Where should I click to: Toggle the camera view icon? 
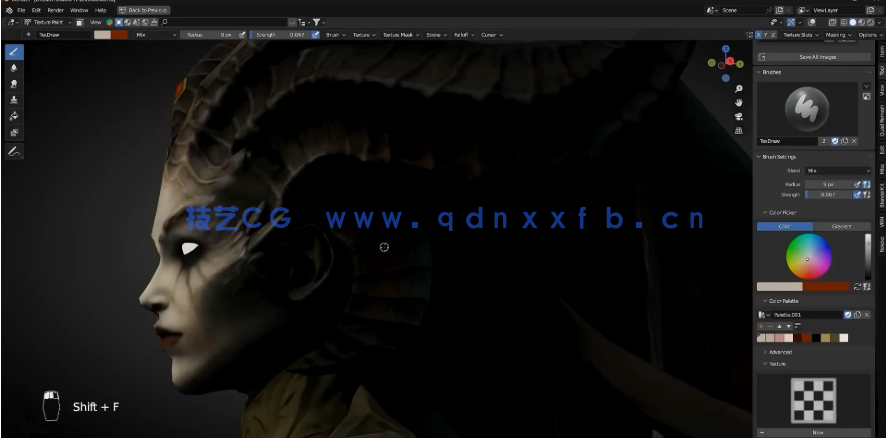click(x=739, y=116)
